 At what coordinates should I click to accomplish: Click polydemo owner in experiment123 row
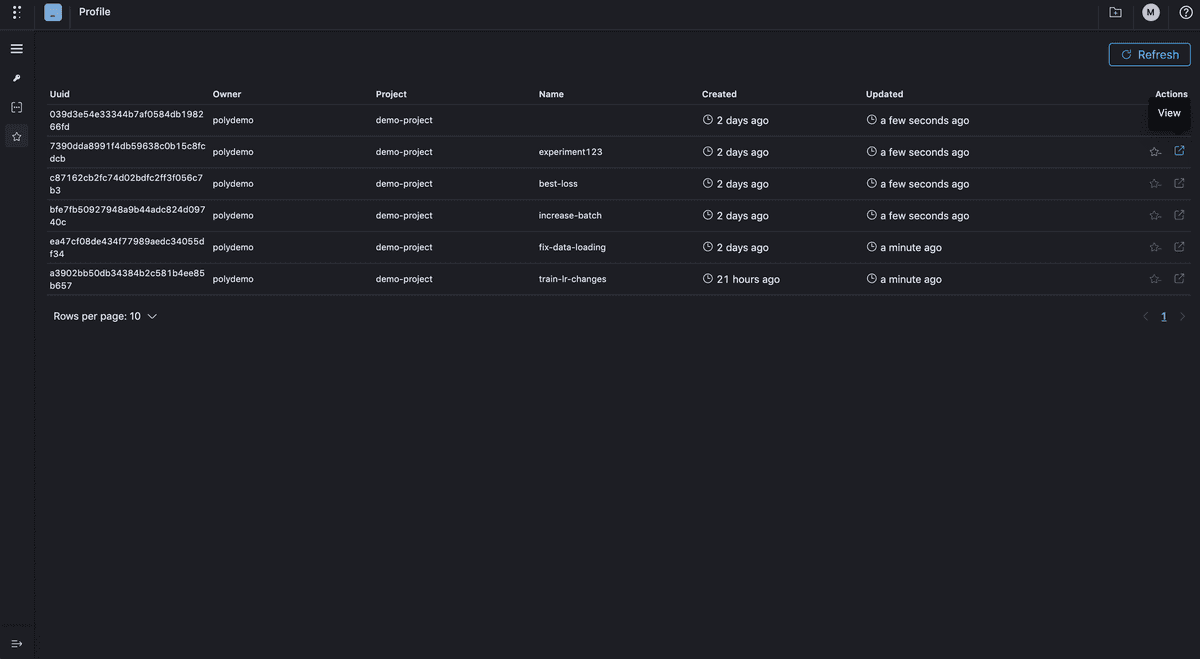coord(233,152)
